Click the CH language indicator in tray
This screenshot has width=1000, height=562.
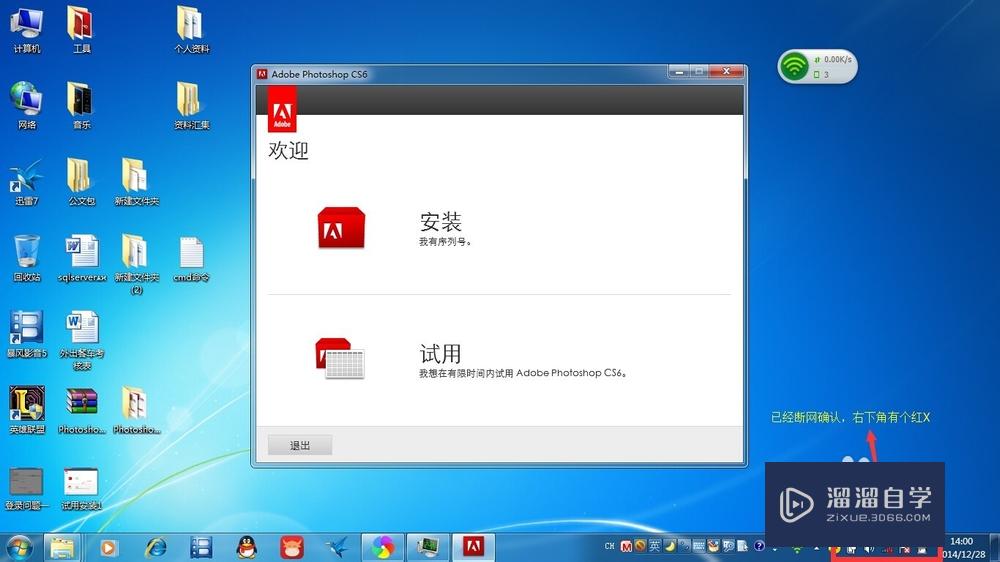pyautogui.click(x=610, y=546)
